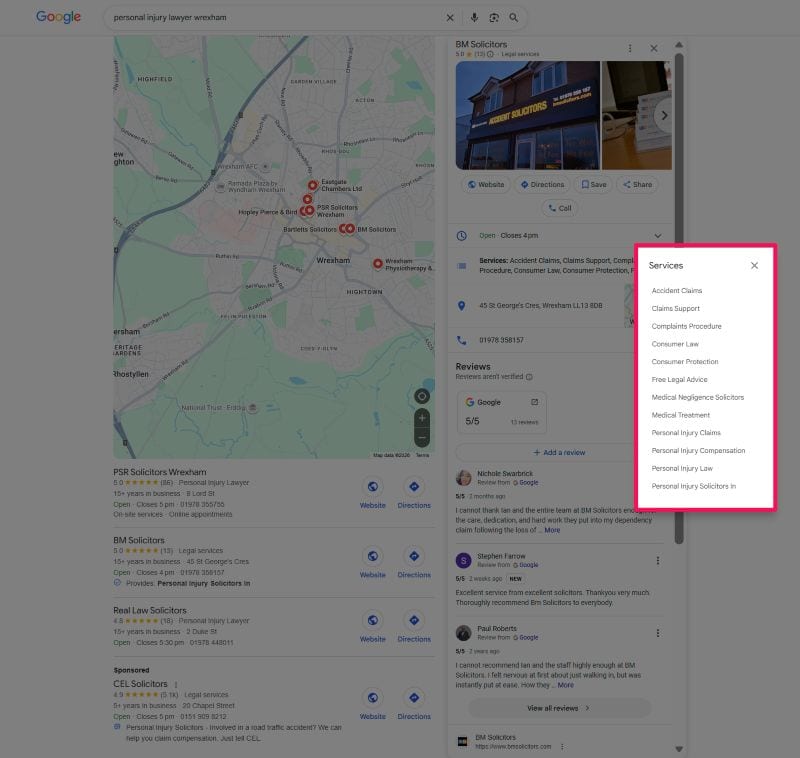Expand opening hours chevron next to Closes 4 pm

pyautogui.click(x=658, y=236)
